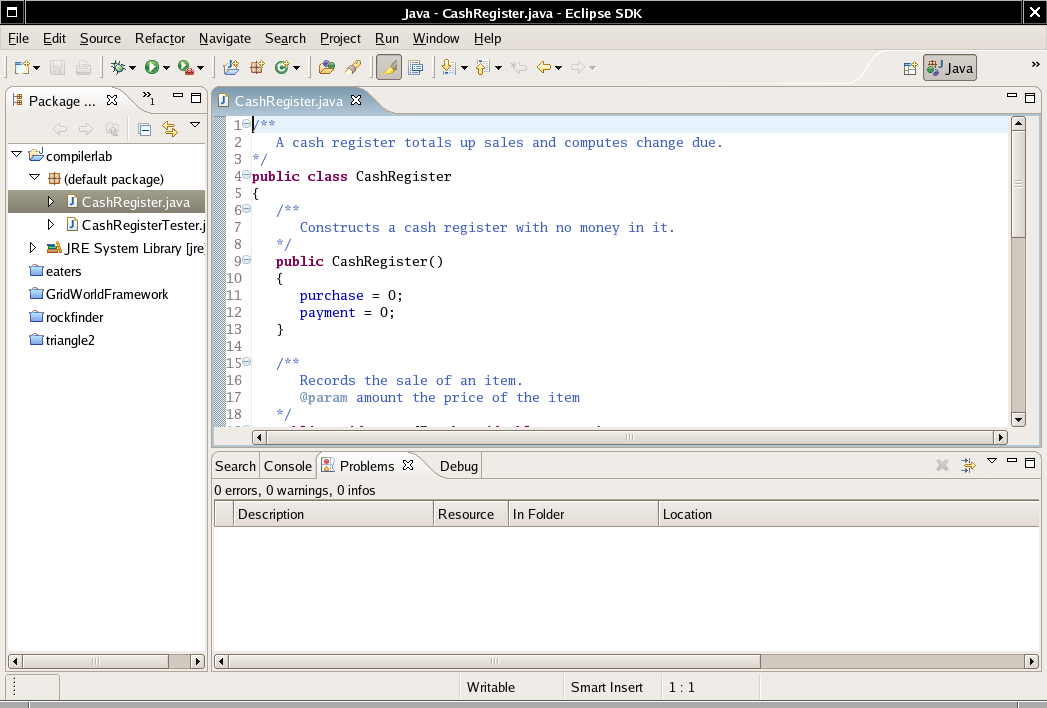Click the green Run button in toolbar
The height and width of the screenshot is (708, 1047).
(x=151, y=68)
